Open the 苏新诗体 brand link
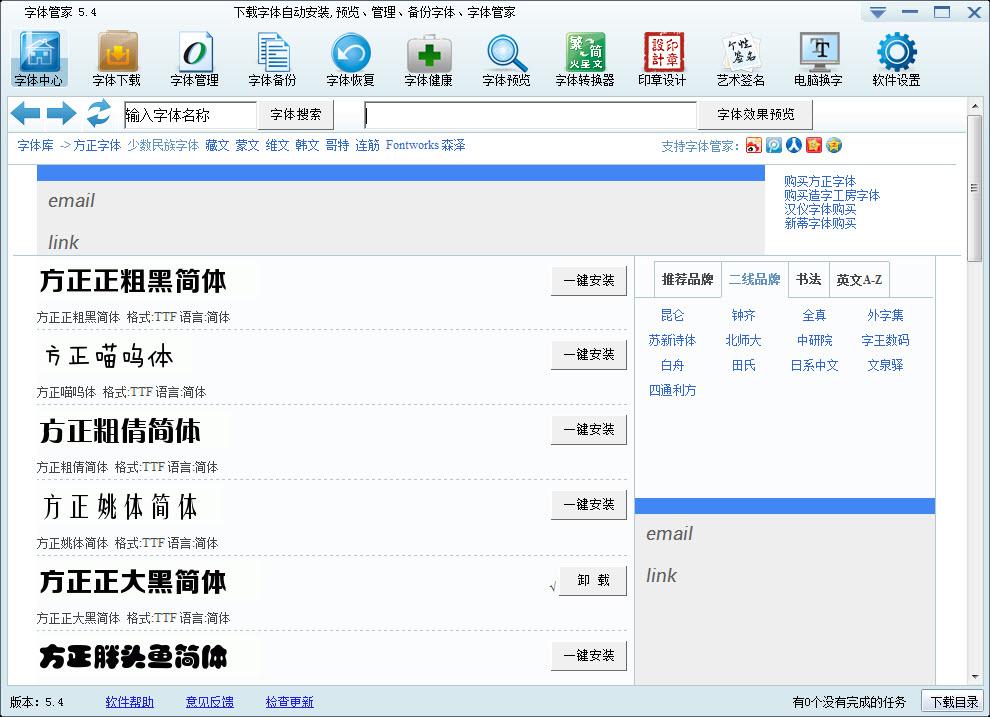 (x=672, y=340)
